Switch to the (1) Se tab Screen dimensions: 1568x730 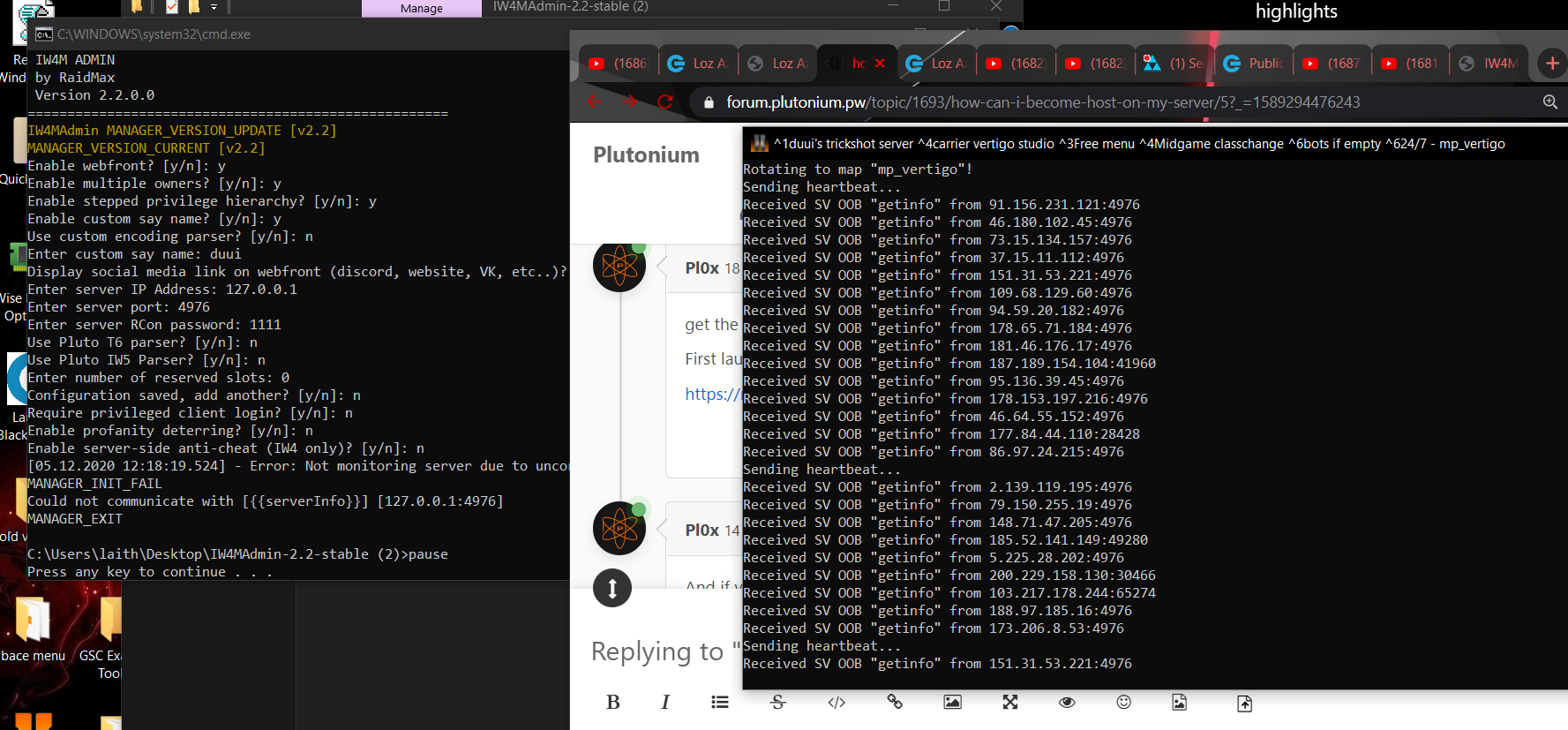(x=1174, y=63)
